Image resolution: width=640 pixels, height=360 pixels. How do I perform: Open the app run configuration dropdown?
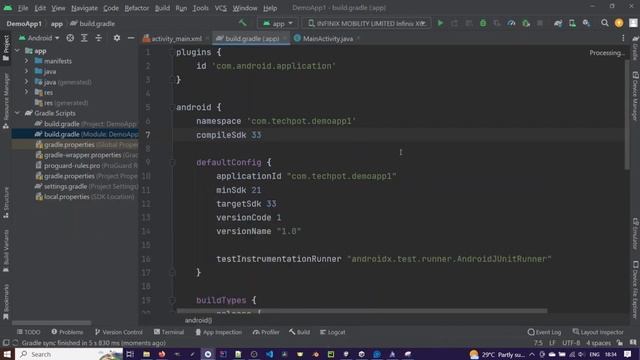click(x=278, y=23)
